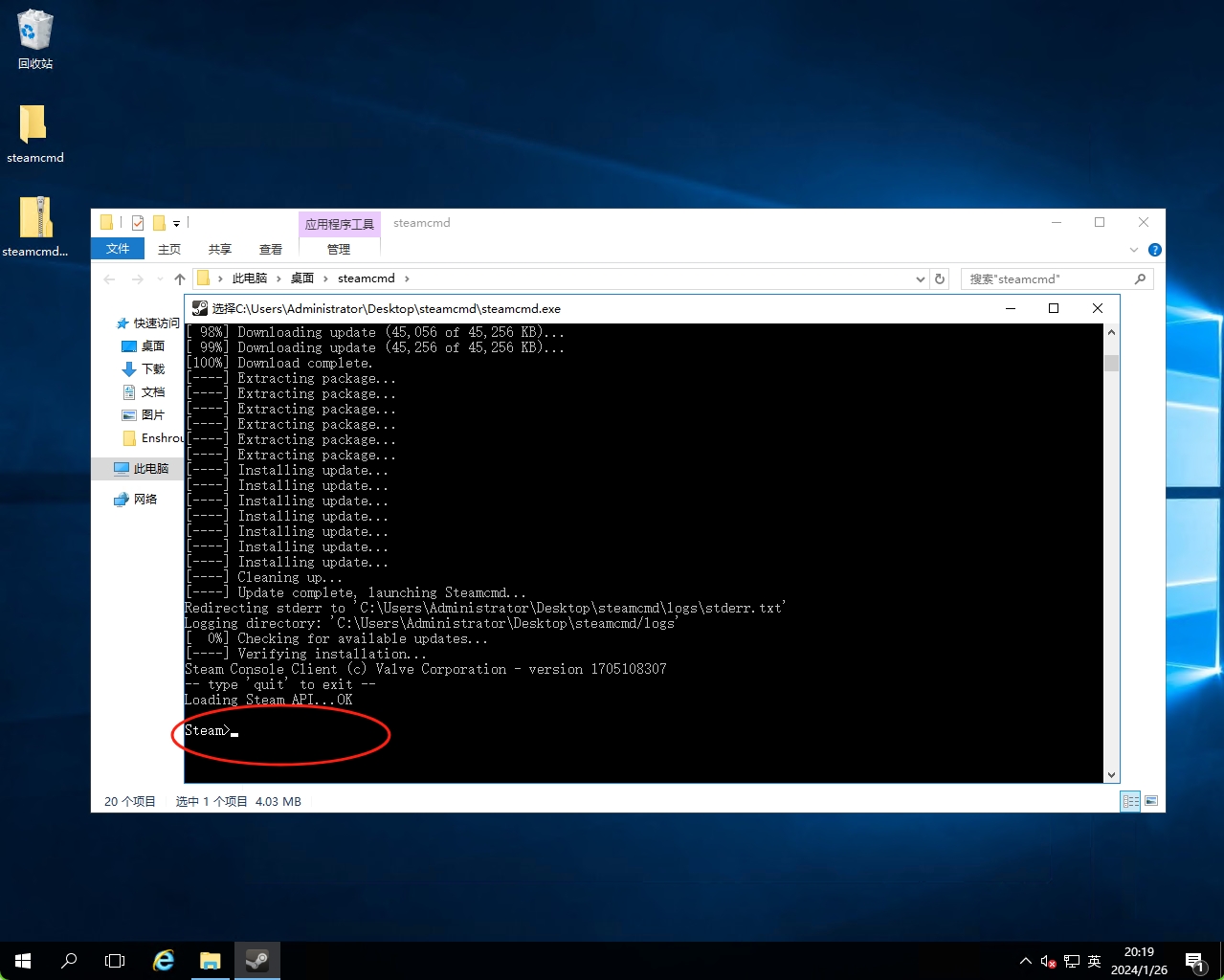Viewport: 1224px width, 980px height.
Task: Click the Steam icon in the console title bar
Action: 199,308
